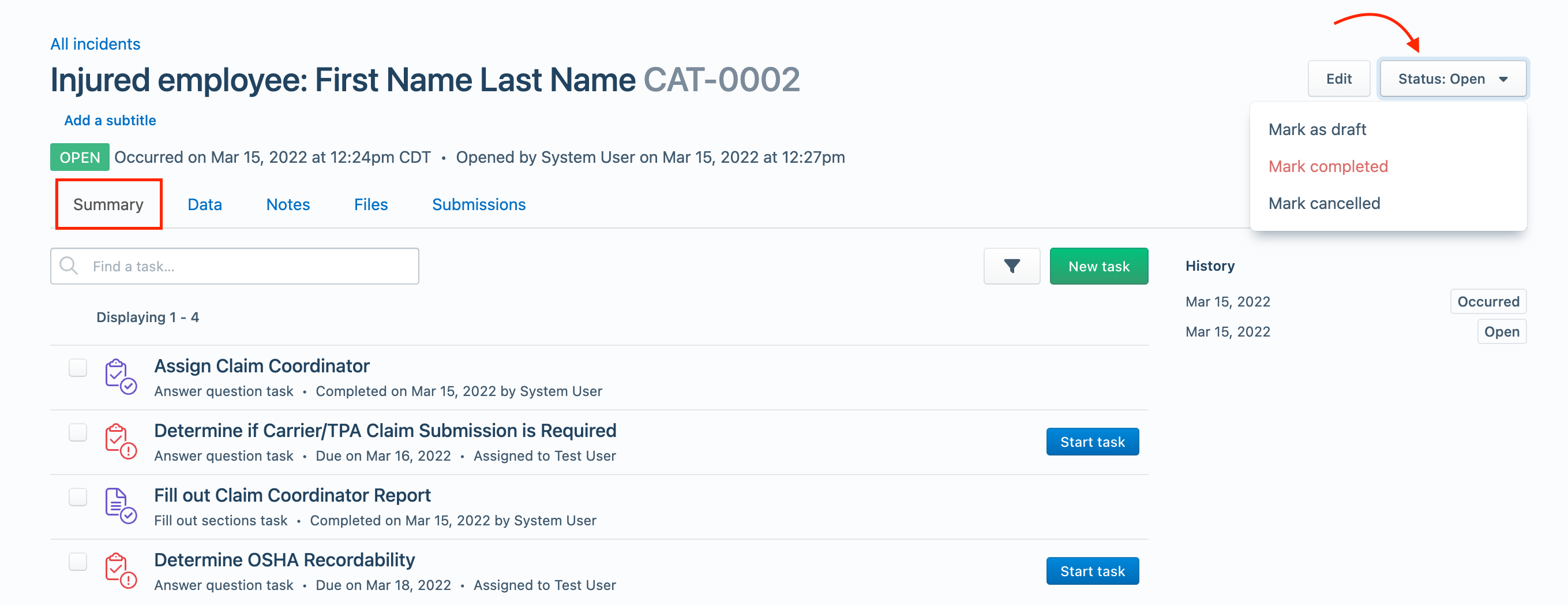Click the Determine OSHA Recordability task icon
This screenshot has width=1568, height=605.
pyautogui.click(x=120, y=570)
